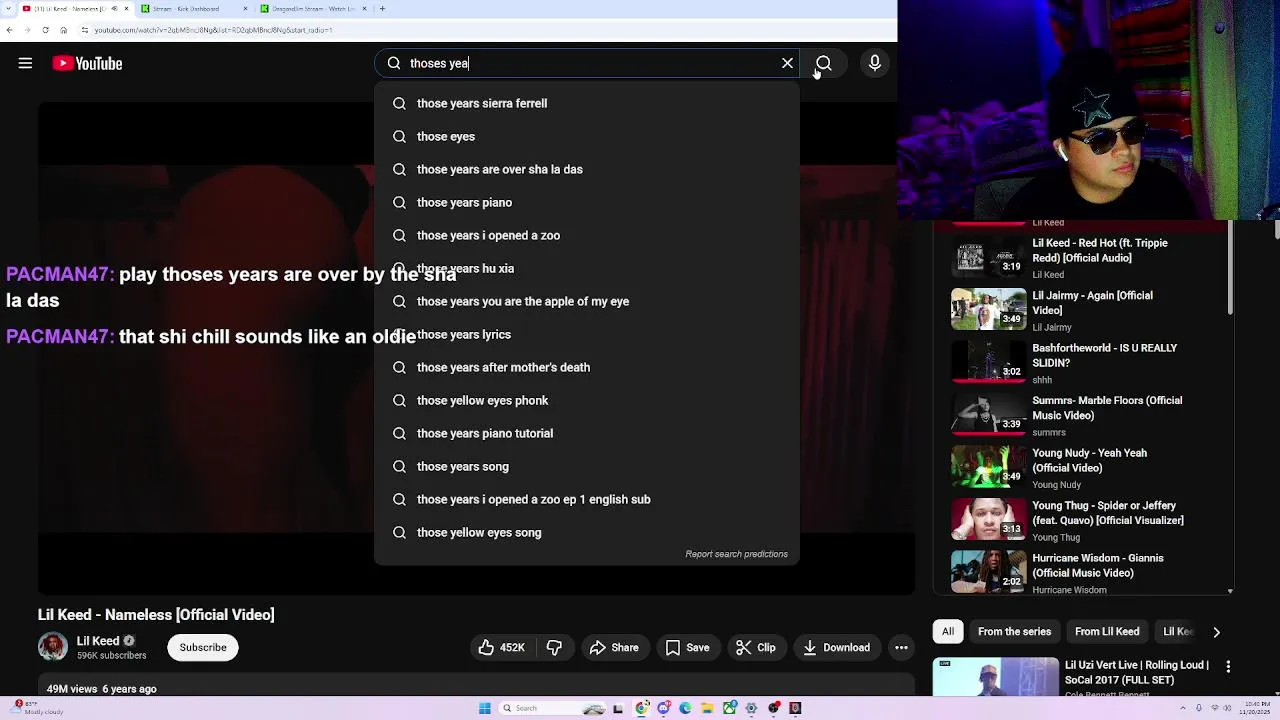Click the taskbar Search box
The width and height of the screenshot is (1280, 720).
(552, 708)
